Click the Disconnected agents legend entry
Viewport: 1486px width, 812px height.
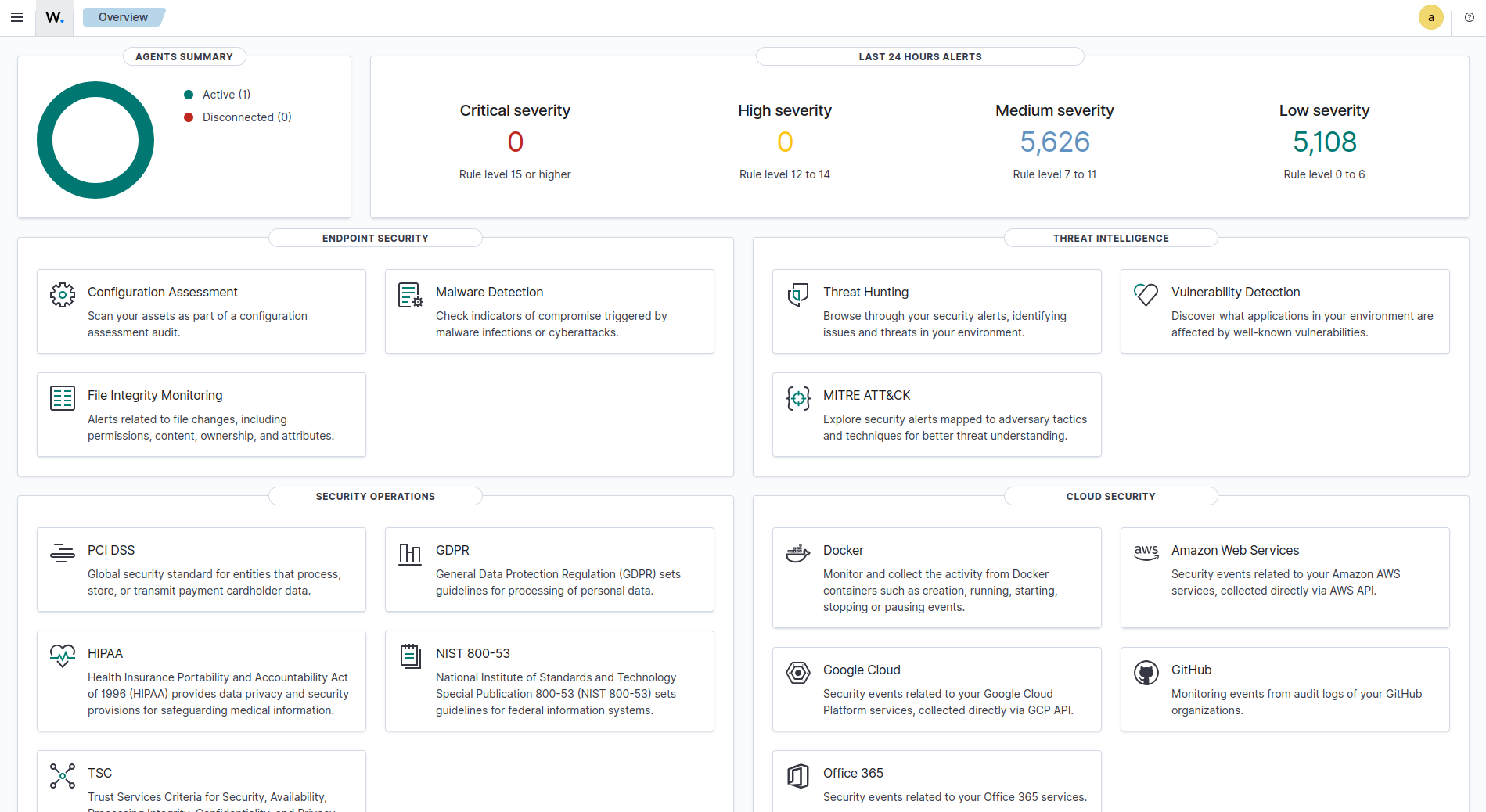click(x=246, y=117)
